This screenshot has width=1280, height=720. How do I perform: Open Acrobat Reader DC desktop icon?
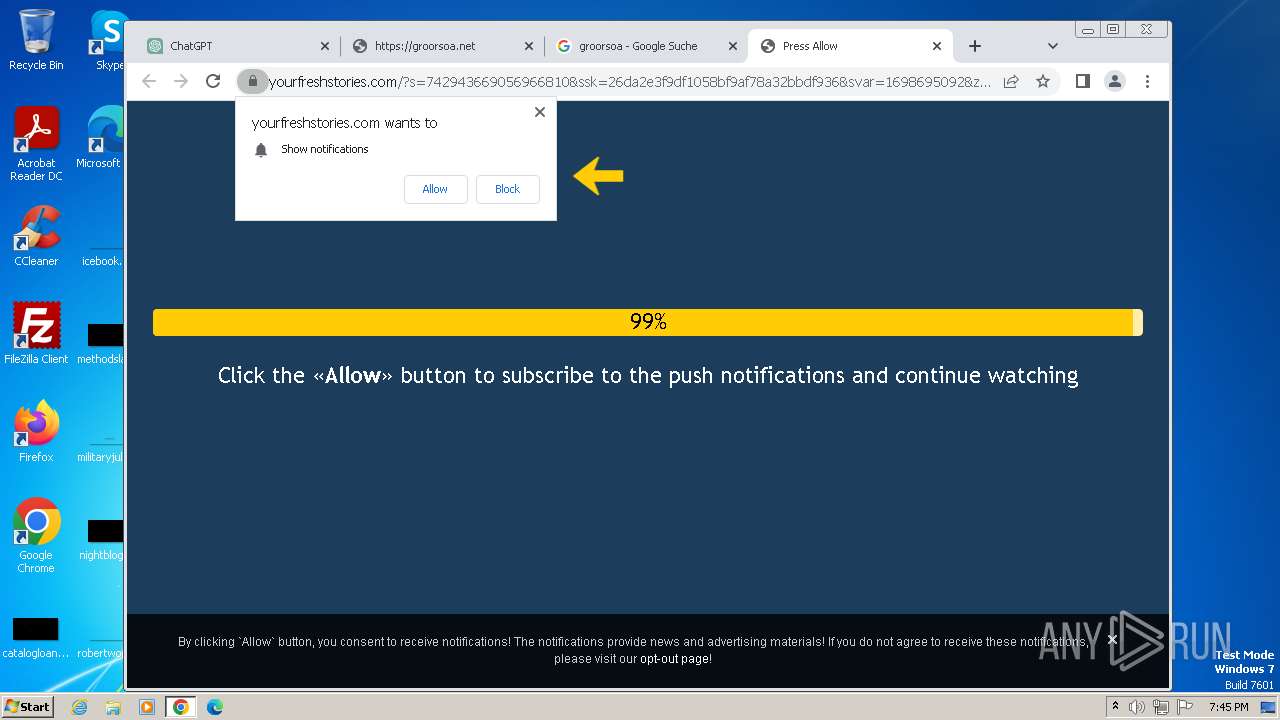[x=36, y=143]
